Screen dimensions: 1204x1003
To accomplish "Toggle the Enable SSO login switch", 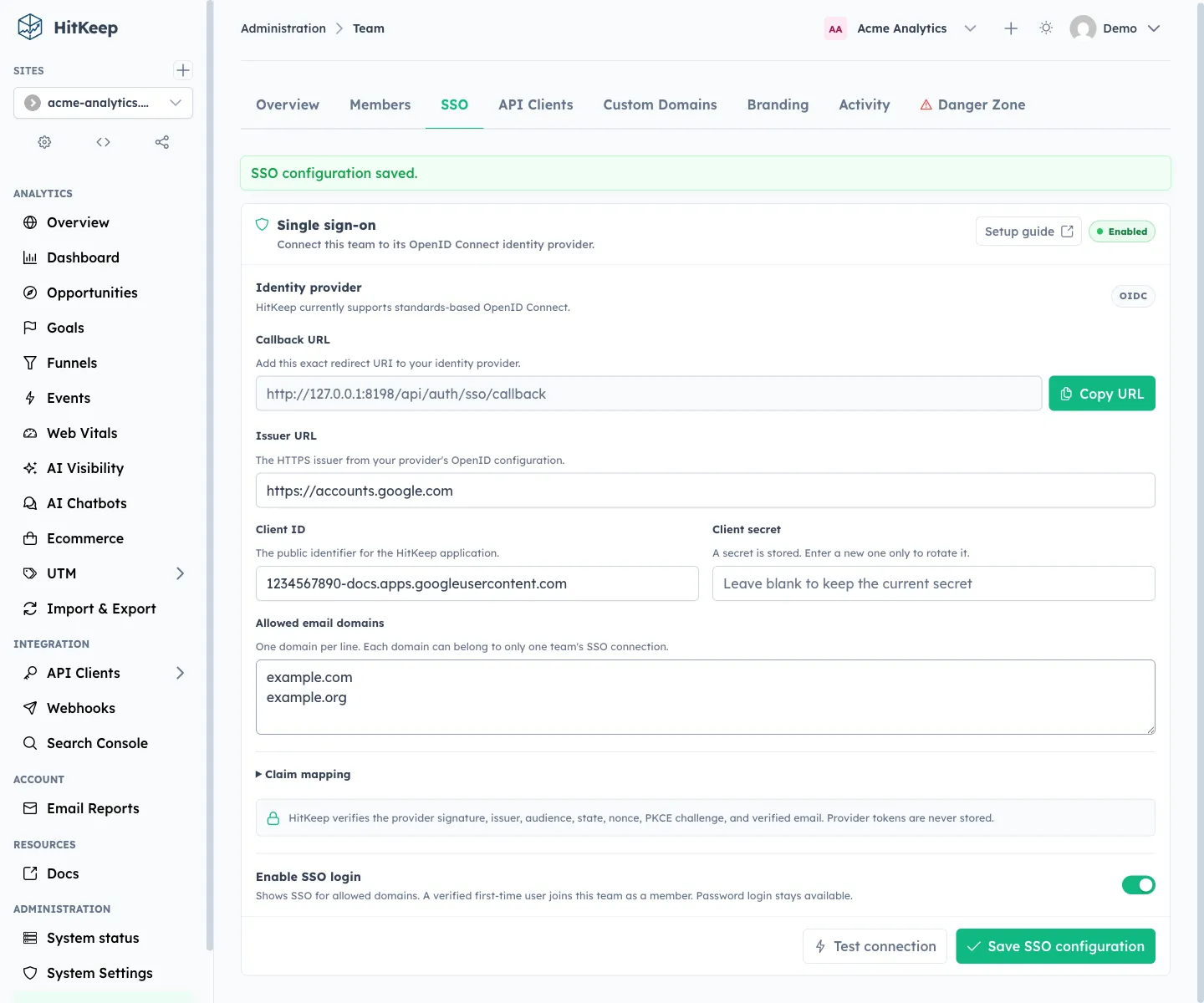I will pyautogui.click(x=1138, y=884).
